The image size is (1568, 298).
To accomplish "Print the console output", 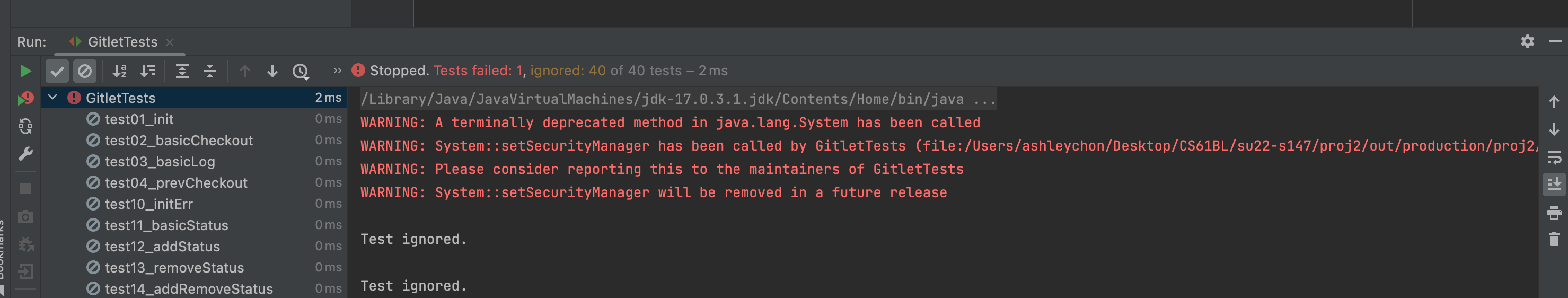I will pyautogui.click(x=1553, y=213).
